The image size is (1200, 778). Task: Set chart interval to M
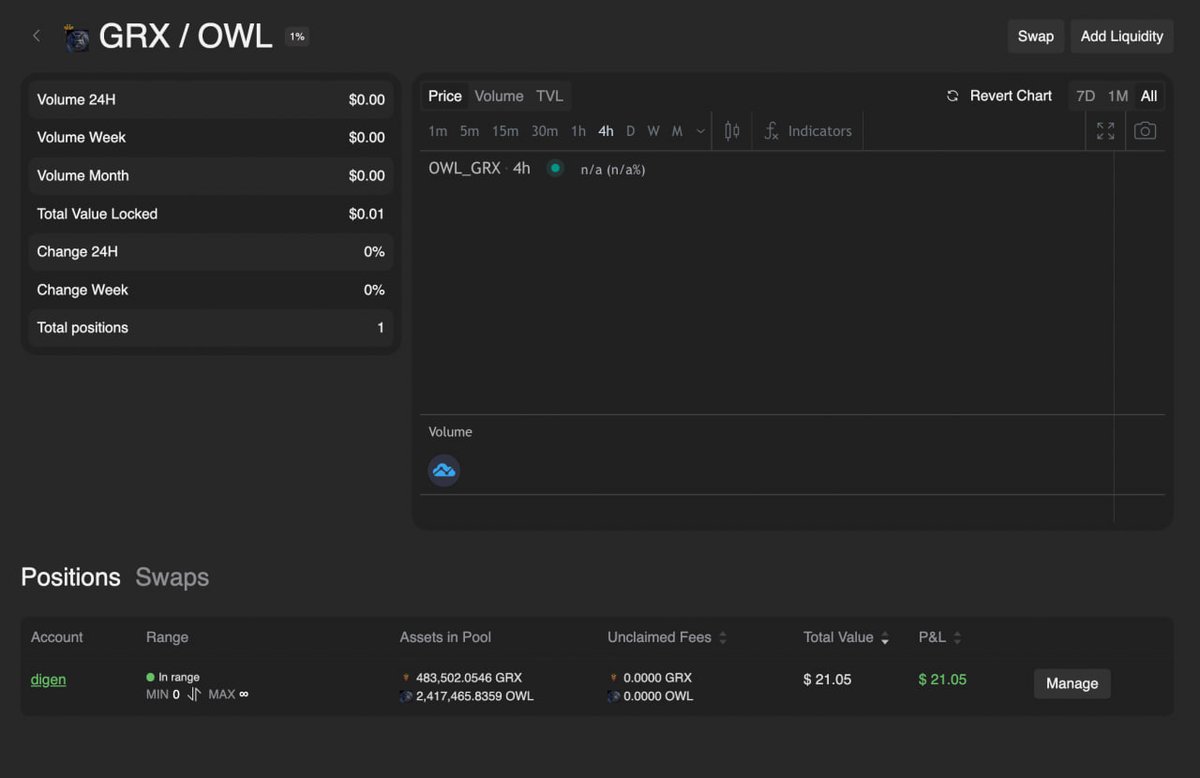pyautogui.click(x=677, y=131)
